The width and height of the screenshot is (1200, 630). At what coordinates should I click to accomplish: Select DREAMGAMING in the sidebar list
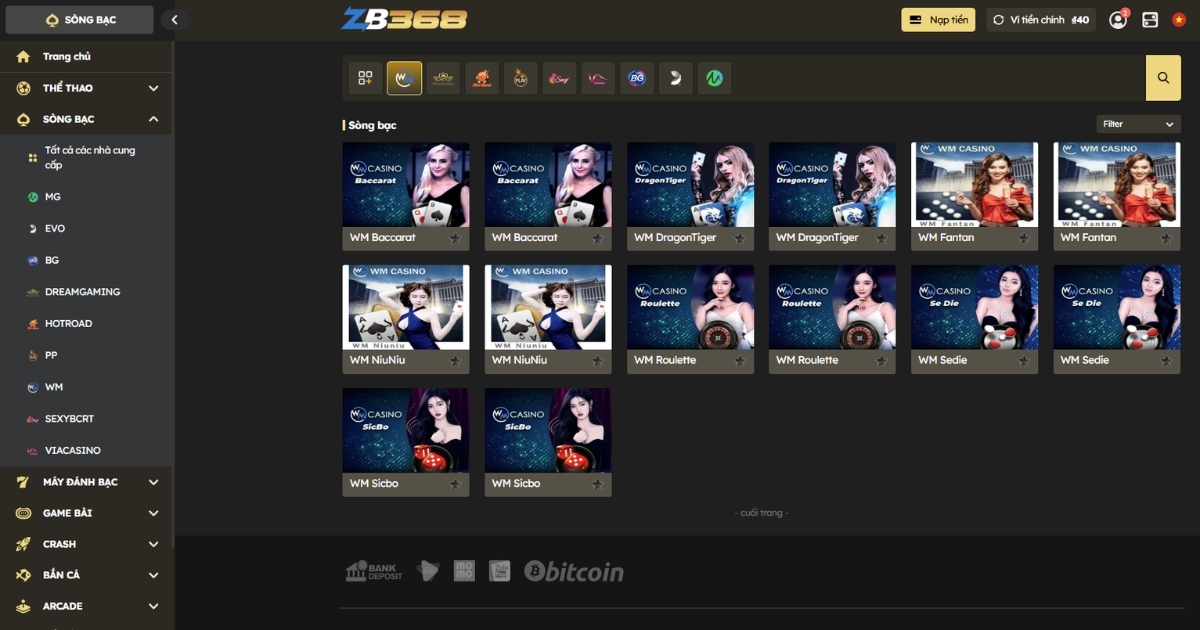pos(82,292)
